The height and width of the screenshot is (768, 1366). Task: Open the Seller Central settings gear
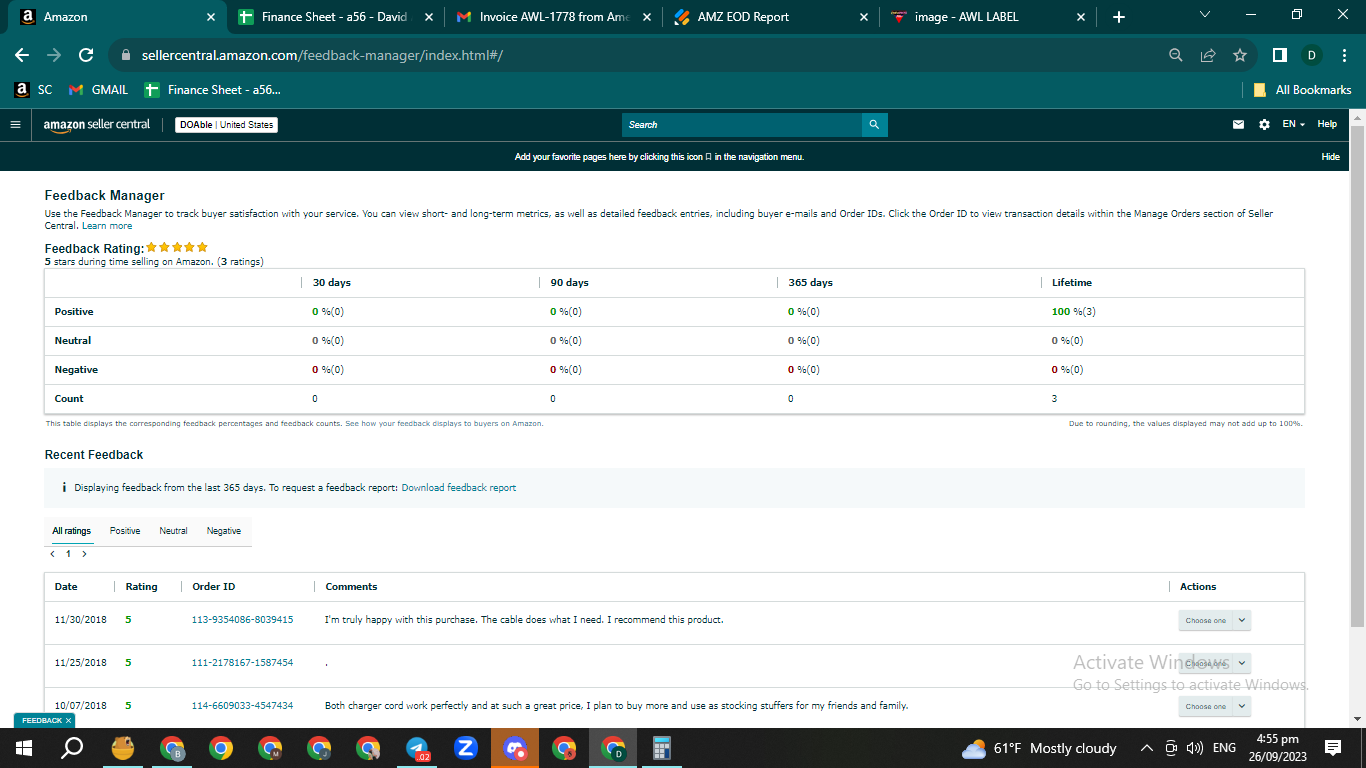[x=1264, y=125]
